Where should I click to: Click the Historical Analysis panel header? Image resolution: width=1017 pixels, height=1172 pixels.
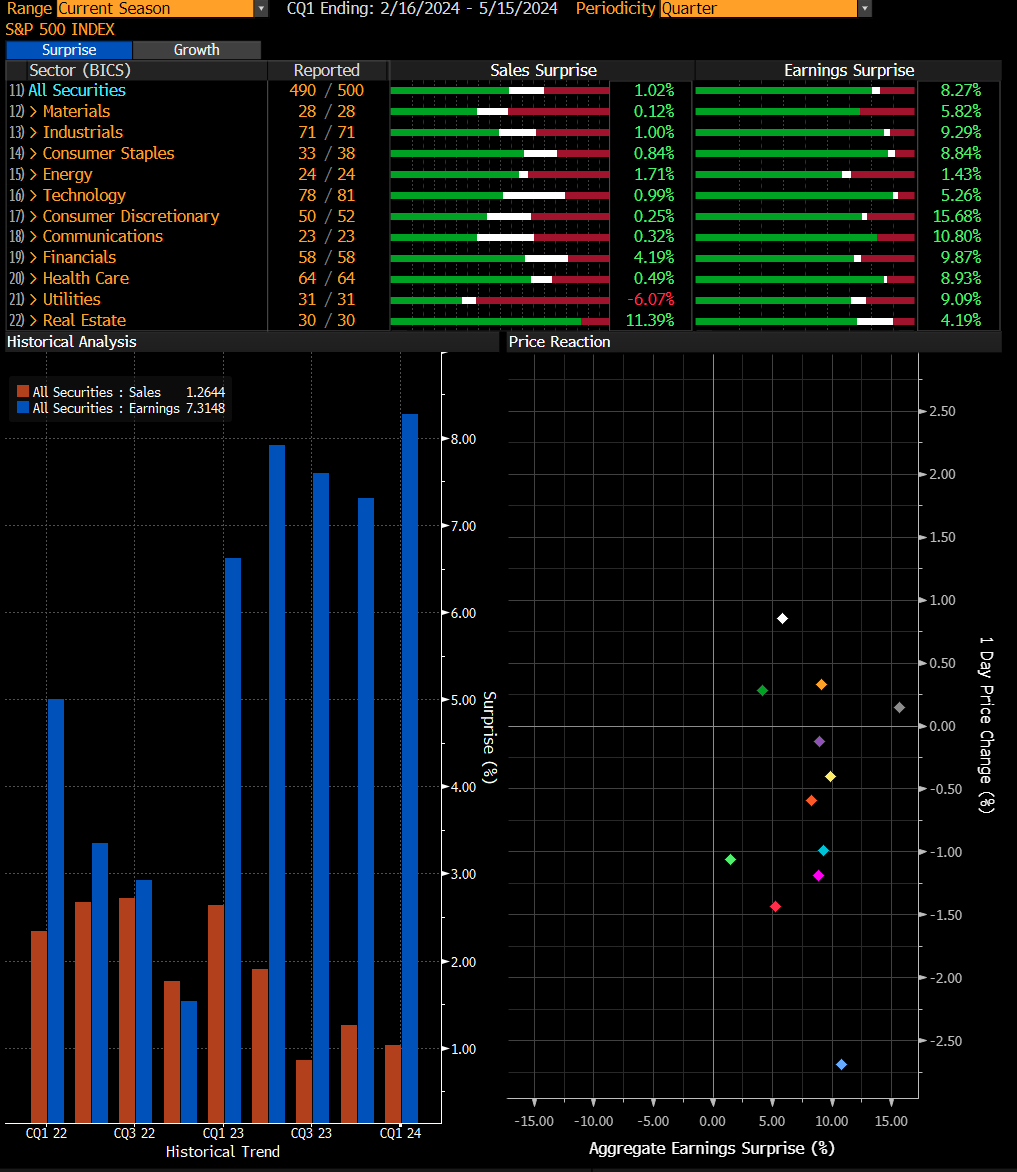pyautogui.click(x=252, y=342)
